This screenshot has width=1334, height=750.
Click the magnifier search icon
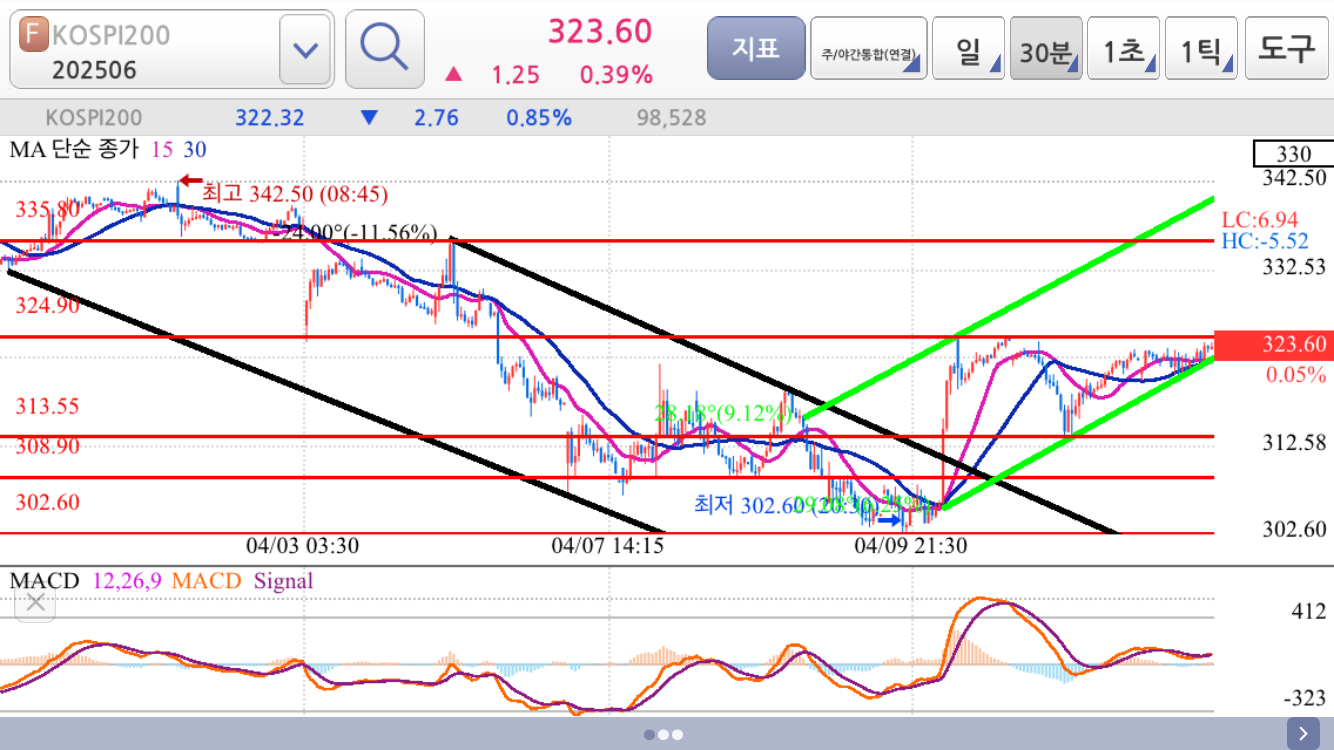coord(384,49)
